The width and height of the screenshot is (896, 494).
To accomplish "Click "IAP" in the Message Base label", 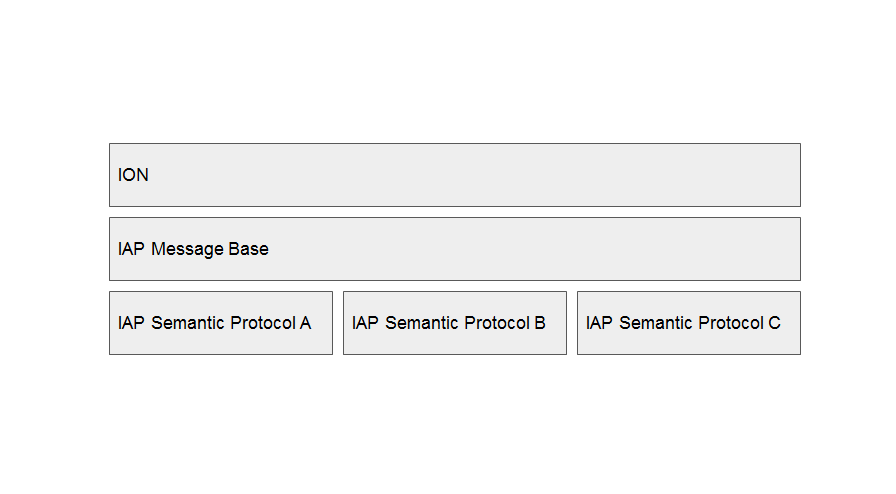I will pos(131,249).
